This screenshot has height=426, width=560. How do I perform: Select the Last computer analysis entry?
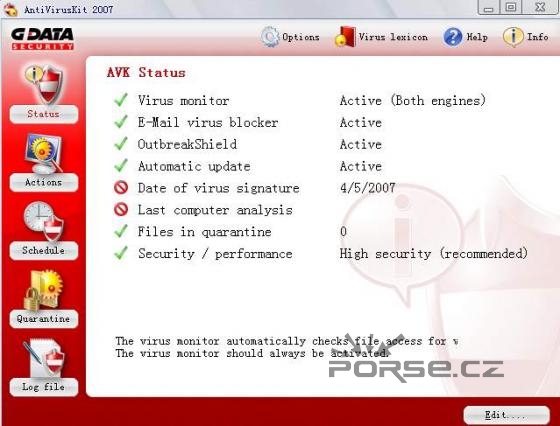[203, 210]
